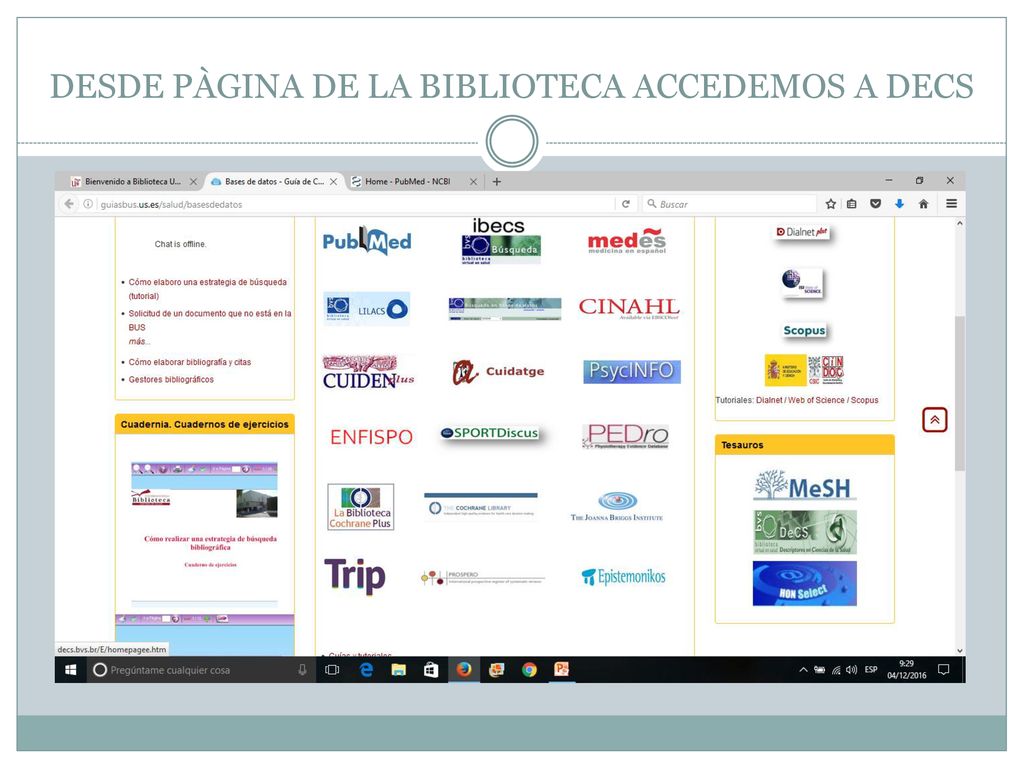Image resolution: width=1024 pixels, height=768 pixels.
Task: Open the Windows notification center icon
Action: [x=944, y=669]
